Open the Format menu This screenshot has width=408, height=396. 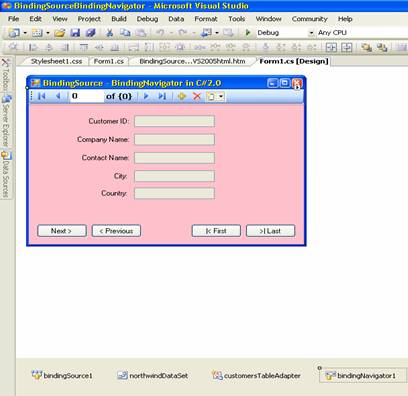tap(206, 19)
